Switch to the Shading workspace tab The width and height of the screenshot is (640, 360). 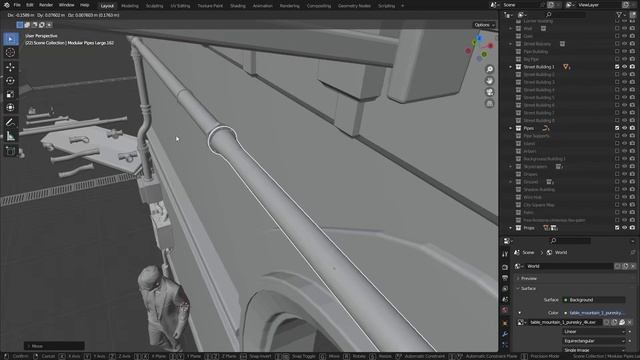pyautogui.click(x=238, y=6)
